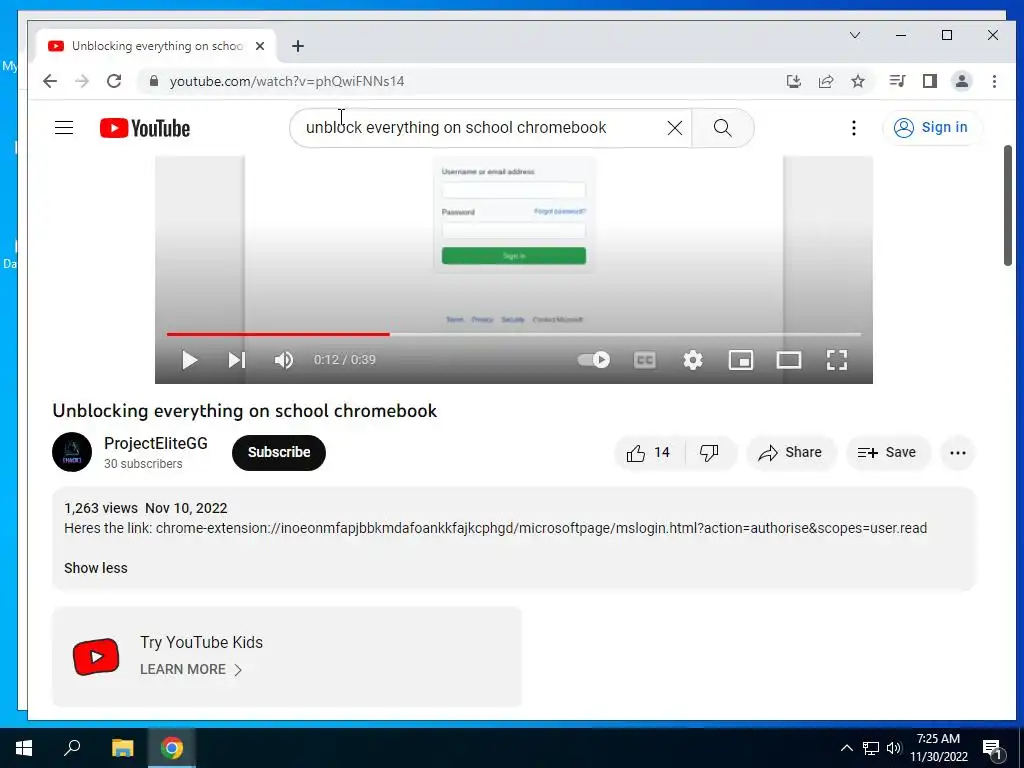Subscribe to ProjectEliteGG

pyautogui.click(x=279, y=453)
